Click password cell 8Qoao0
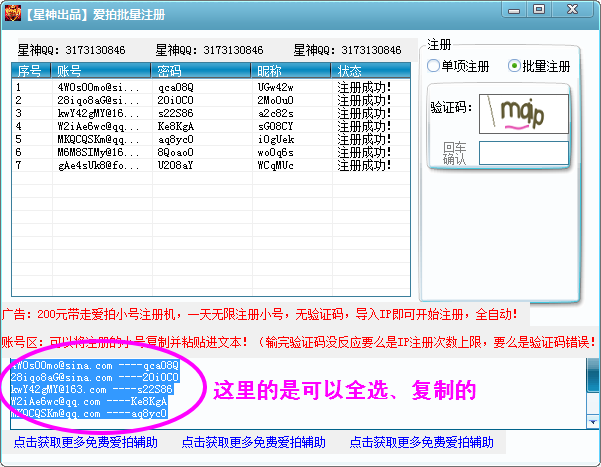 [176, 153]
